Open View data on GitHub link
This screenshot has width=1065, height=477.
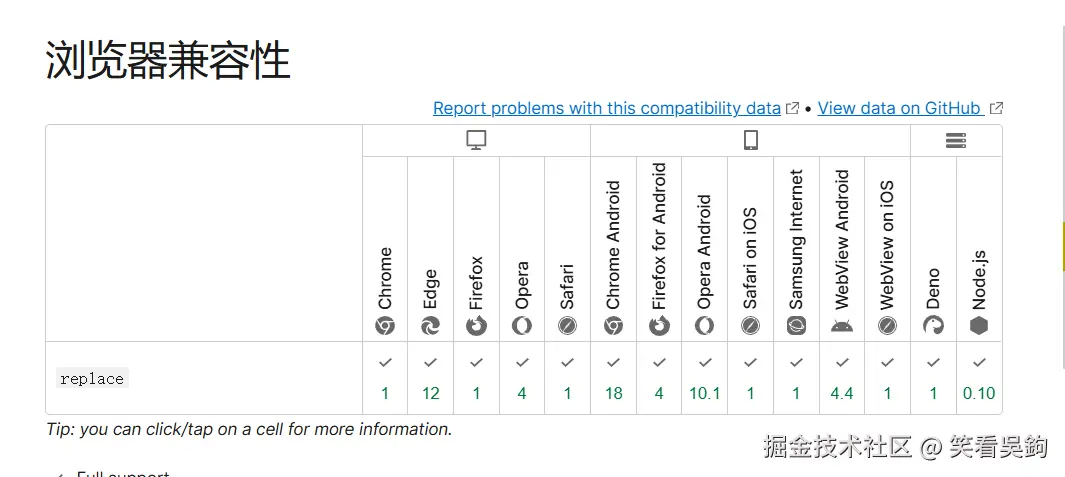[x=899, y=108]
